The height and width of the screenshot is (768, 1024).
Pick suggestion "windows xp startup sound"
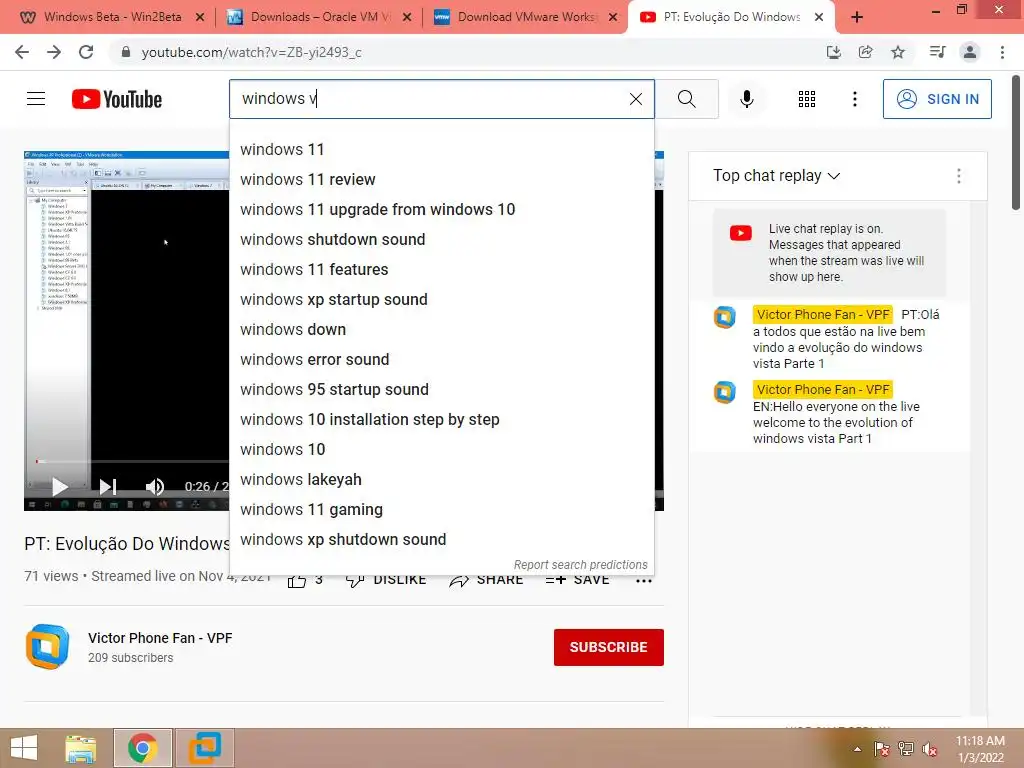tap(441, 300)
